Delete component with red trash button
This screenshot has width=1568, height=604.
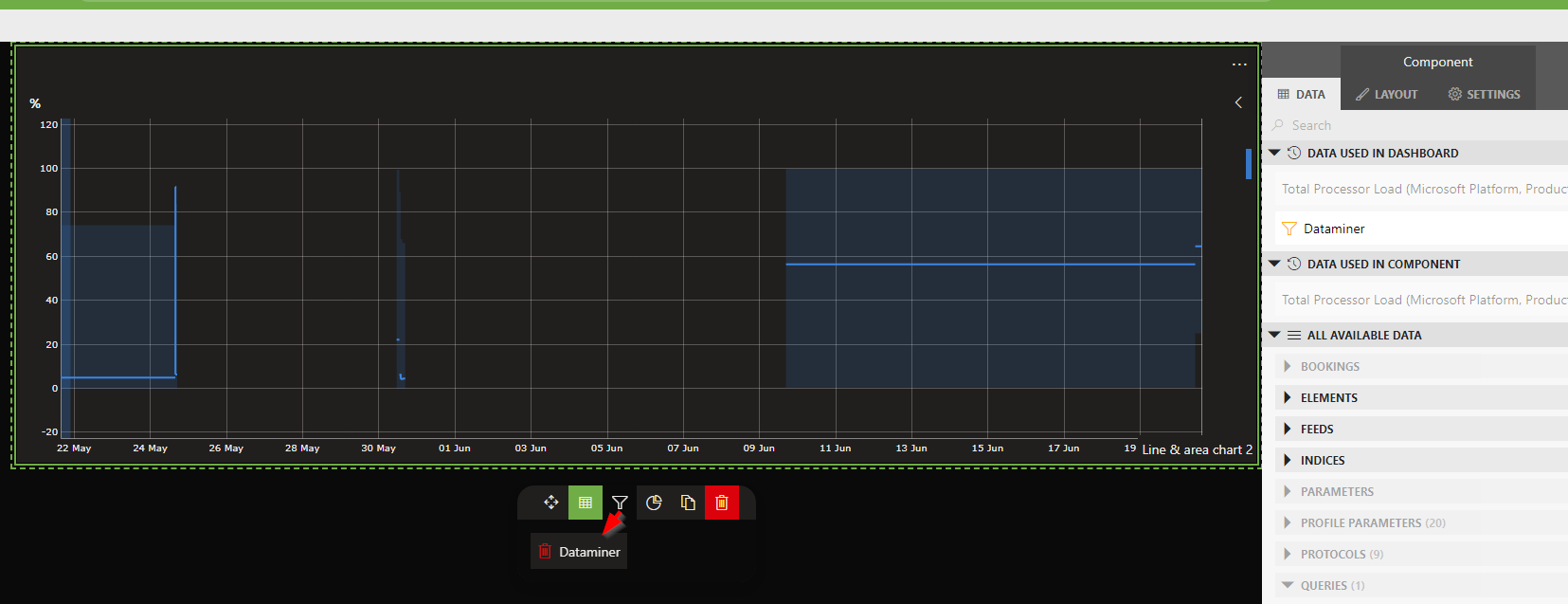point(722,503)
